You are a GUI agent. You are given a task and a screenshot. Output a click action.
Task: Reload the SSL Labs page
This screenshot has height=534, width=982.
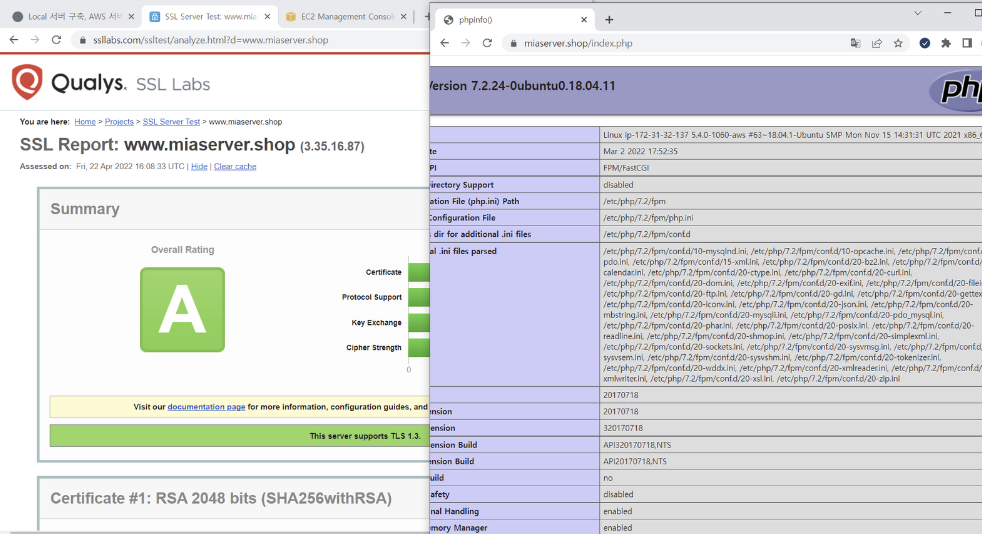pyautogui.click(x=56, y=39)
